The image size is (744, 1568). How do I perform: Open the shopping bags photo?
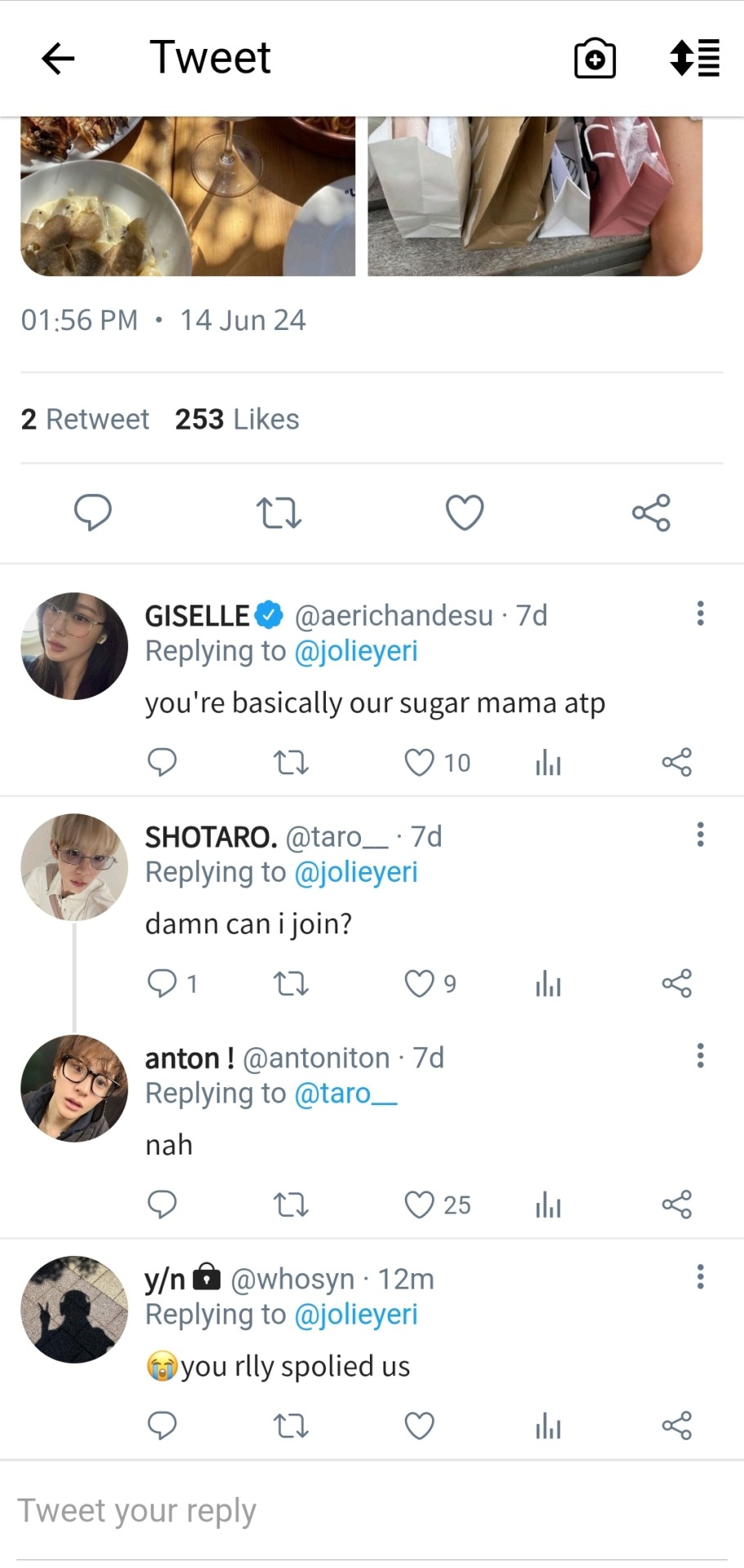tap(535, 196)
